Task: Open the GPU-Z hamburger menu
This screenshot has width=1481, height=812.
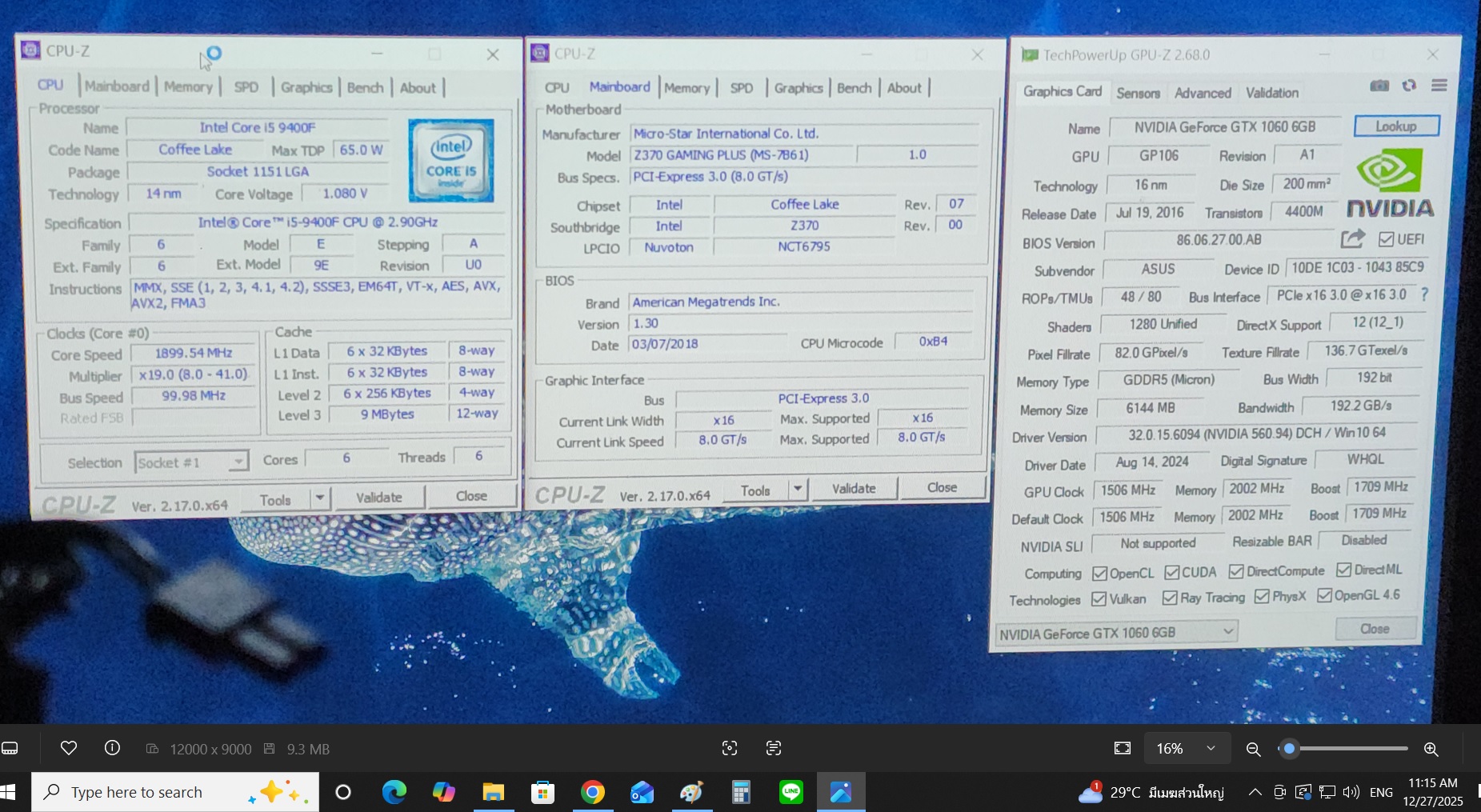Action: click(x=1439, y=86)
